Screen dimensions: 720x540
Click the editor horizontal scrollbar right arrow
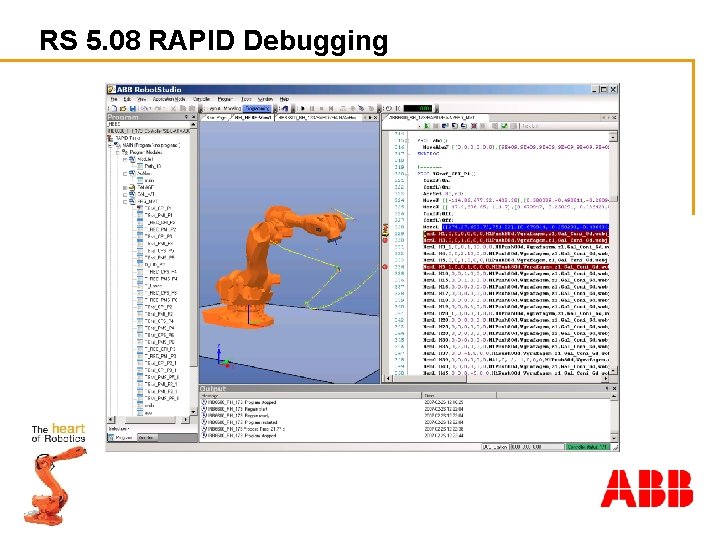(605, 378)
